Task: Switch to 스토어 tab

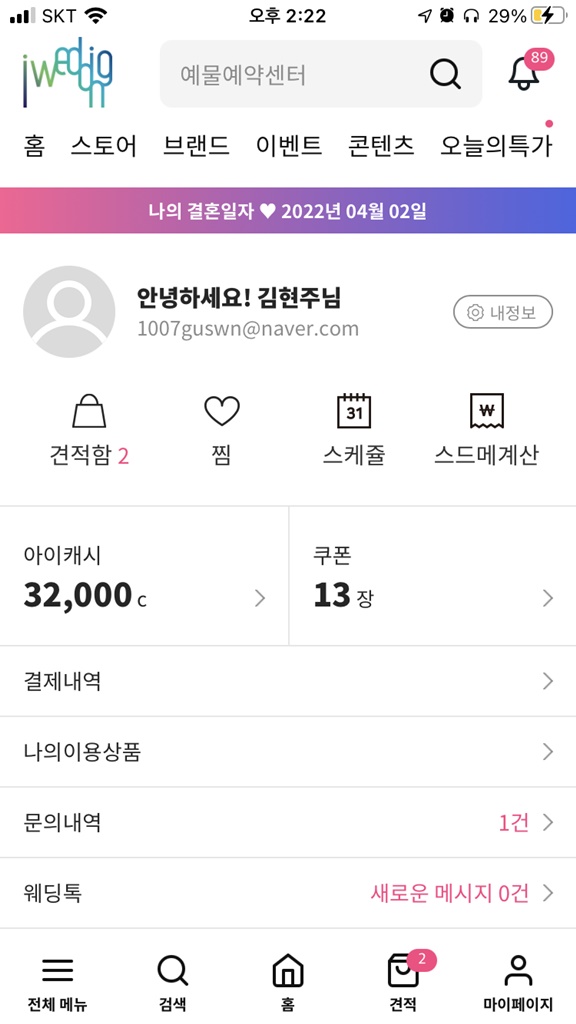Action: tap(104, 146)
